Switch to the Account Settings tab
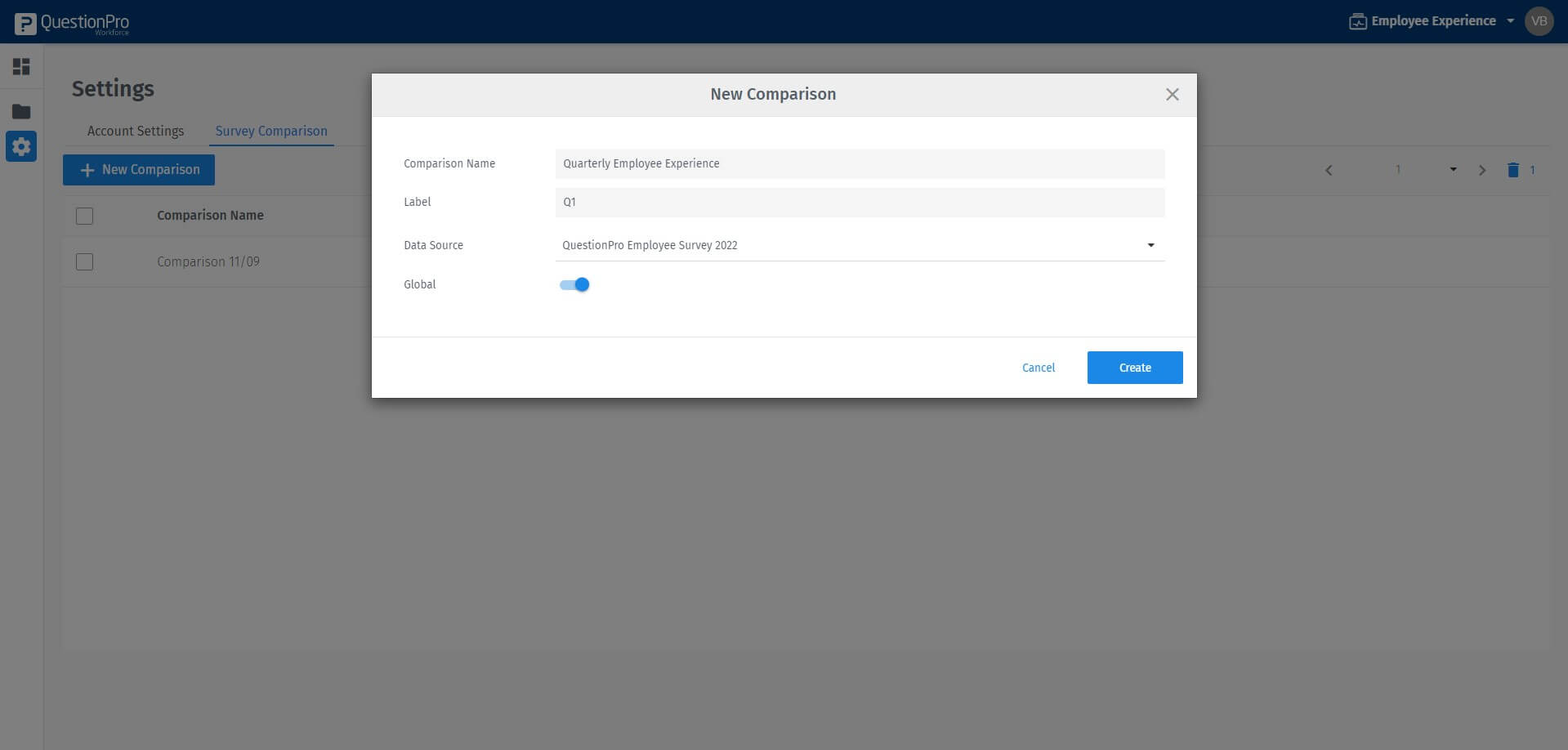This screenshot has height=750, width=1568. tap(135, 131)
